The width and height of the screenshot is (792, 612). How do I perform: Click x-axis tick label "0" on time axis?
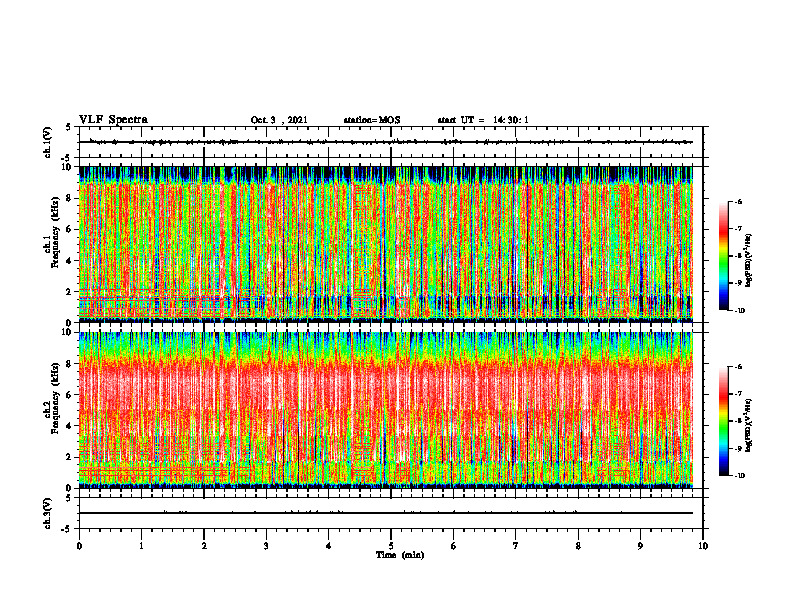[x=79, y=546]
